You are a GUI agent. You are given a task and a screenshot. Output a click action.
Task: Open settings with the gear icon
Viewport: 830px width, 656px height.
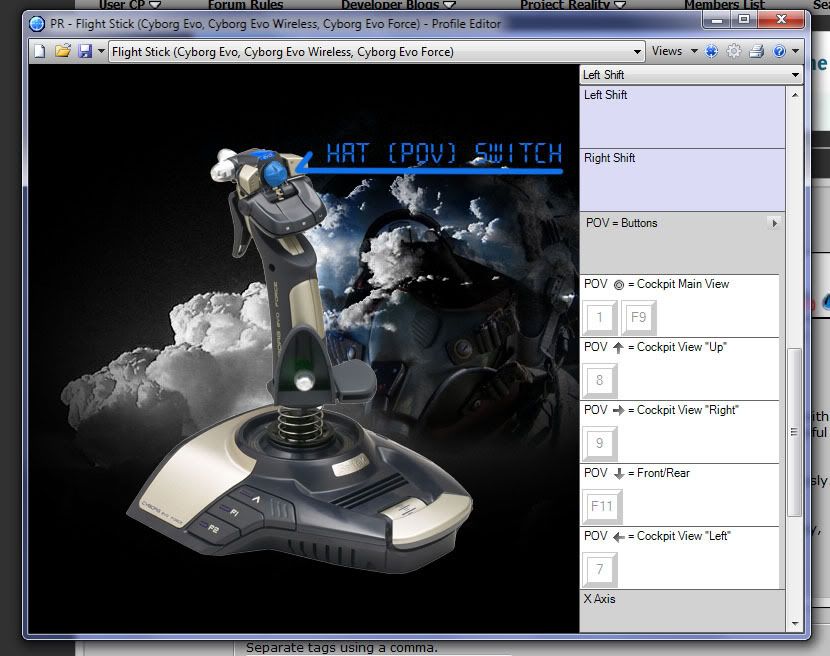tap(734, 51)
